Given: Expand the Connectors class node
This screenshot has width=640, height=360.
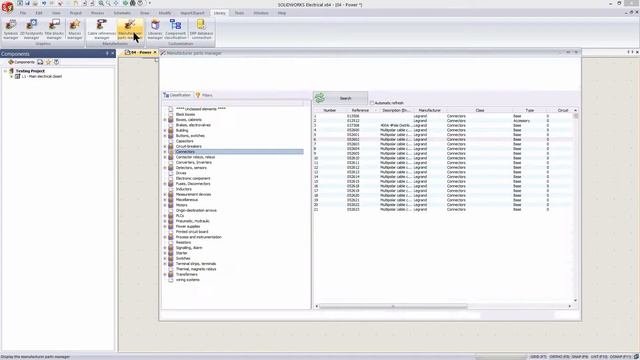Looking at the screenshot, I should (165, 152).
